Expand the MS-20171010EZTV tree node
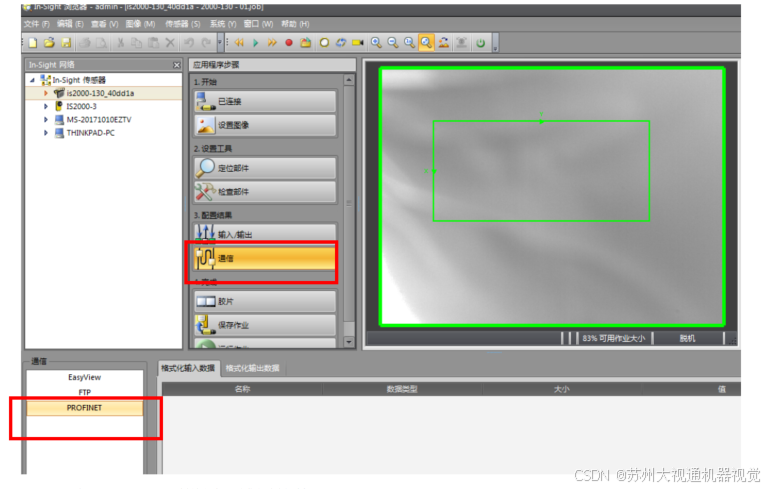Screen dimensions: 768x489 click(x=46, y=120)
